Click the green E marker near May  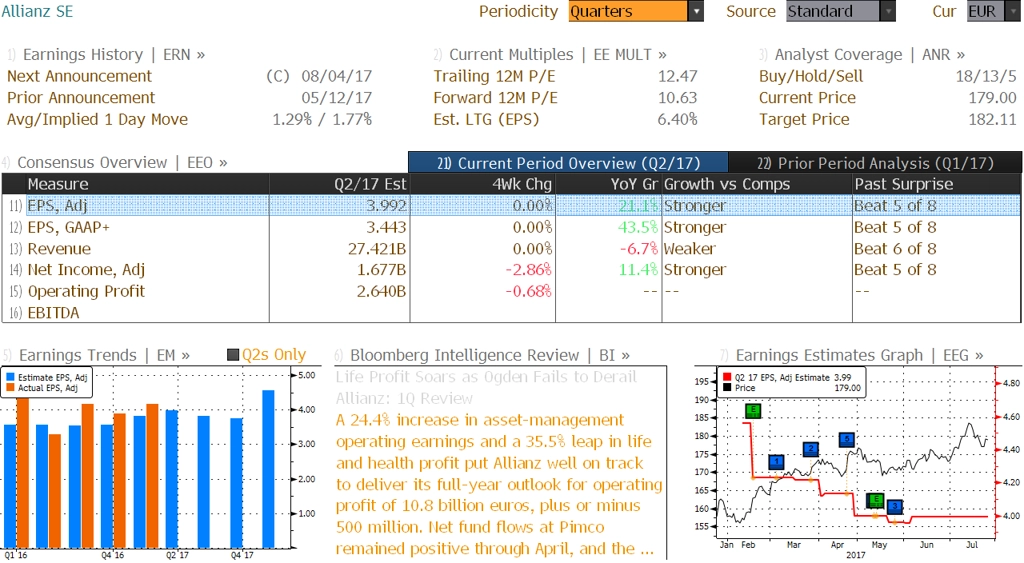[875, 501]
